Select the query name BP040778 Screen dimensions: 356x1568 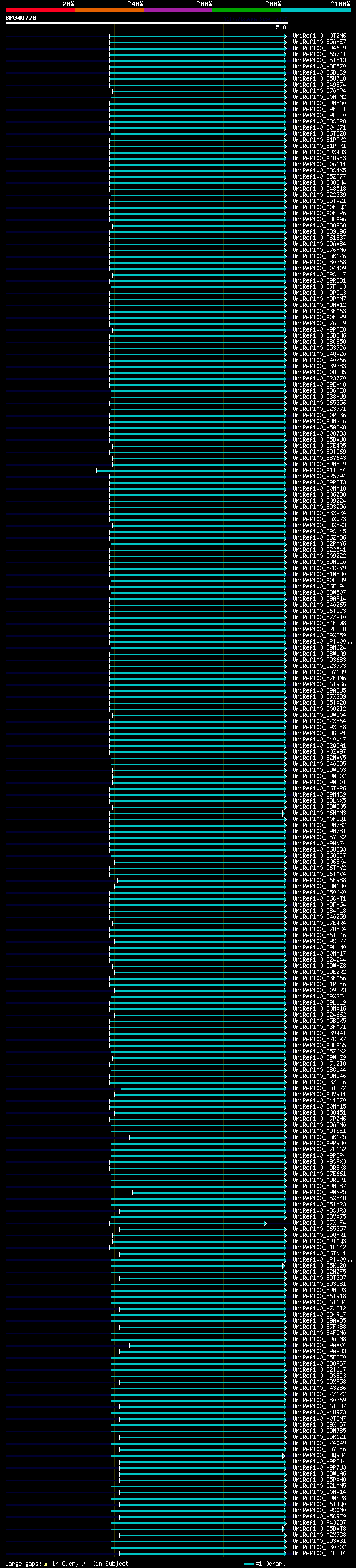(x=21, y=18)
